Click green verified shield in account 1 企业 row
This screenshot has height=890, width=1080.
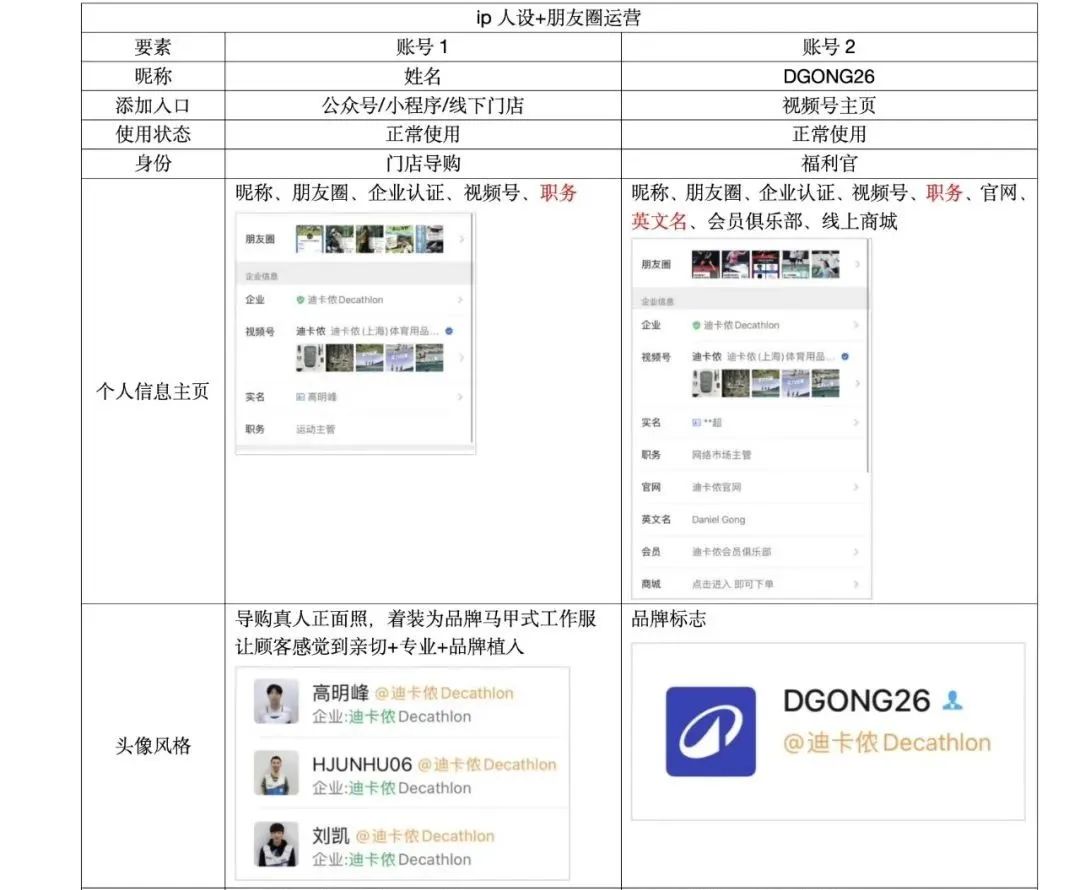(300, 300)
